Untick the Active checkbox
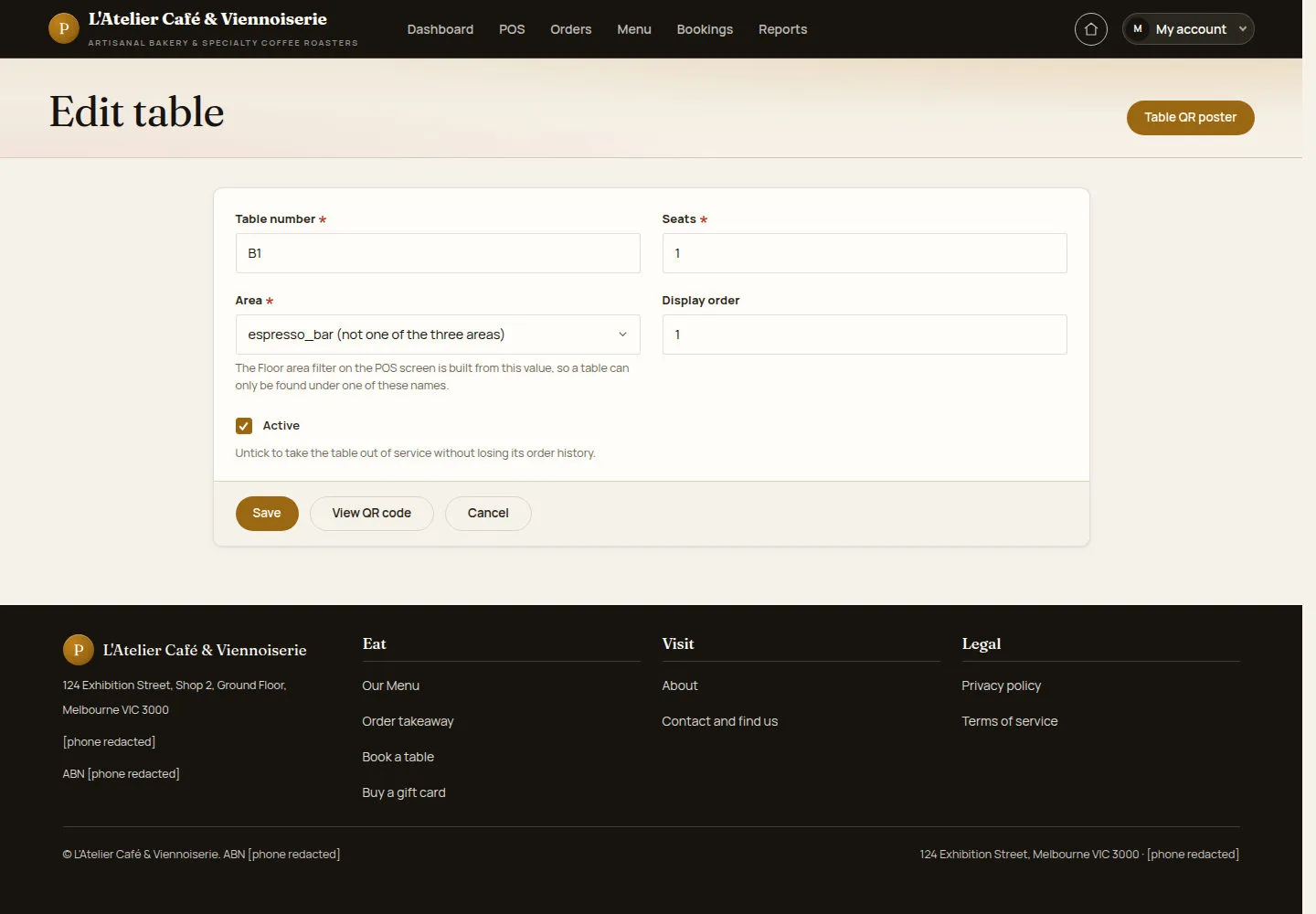This screenshot has height=914, width=1316. [x=244, y=426]
